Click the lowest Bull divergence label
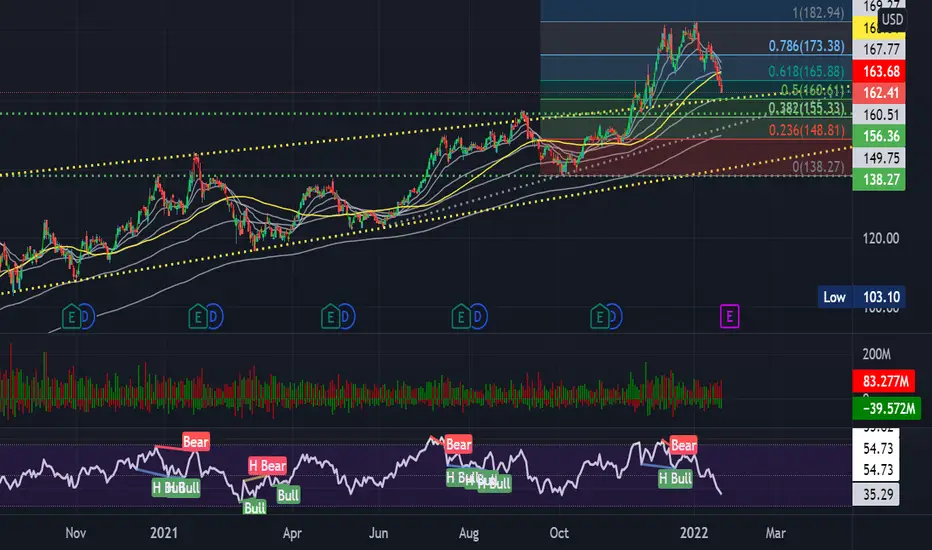The height and width of the screenshot is (550, 932). click(254, 508)
